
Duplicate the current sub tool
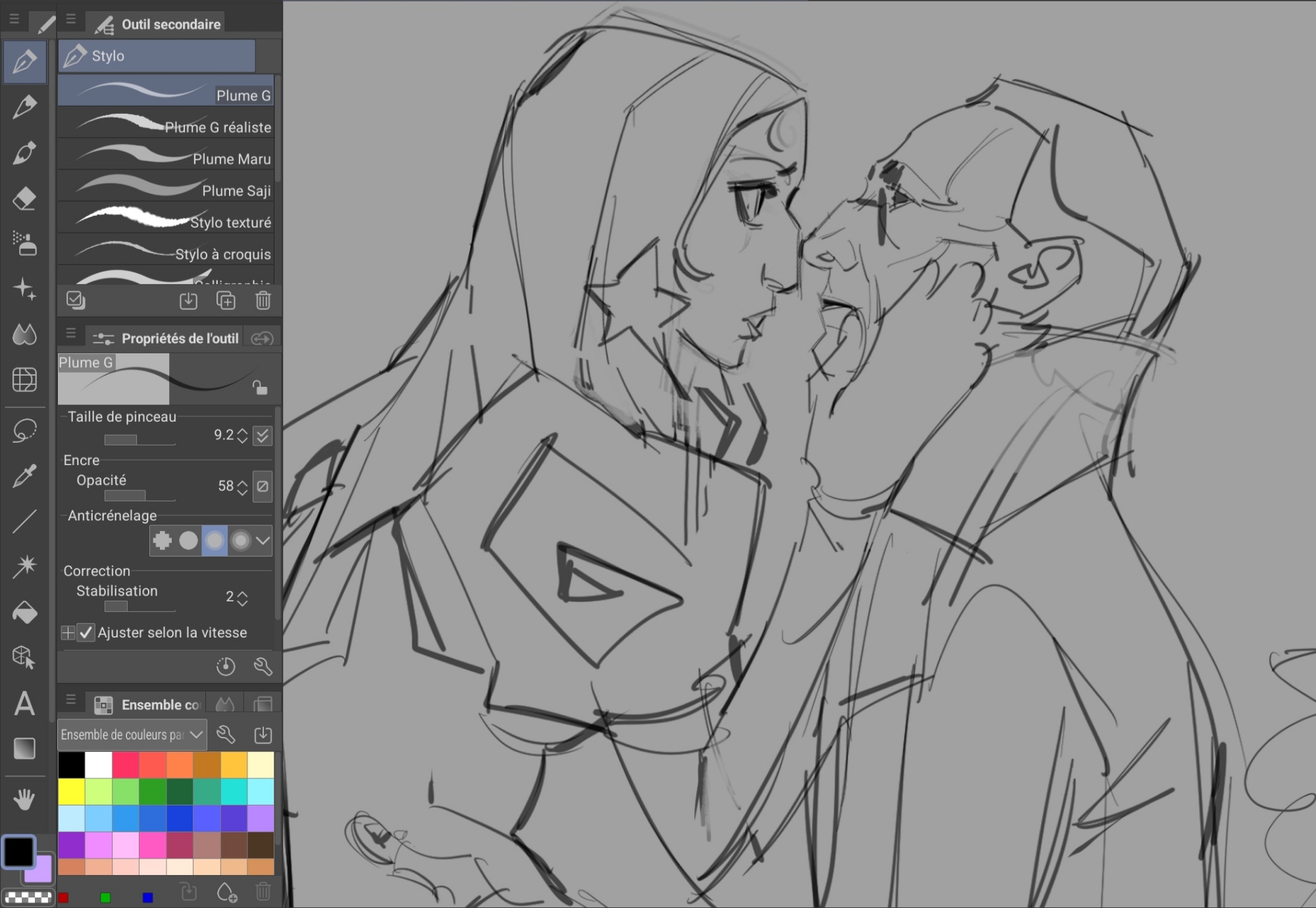[226, 301]
